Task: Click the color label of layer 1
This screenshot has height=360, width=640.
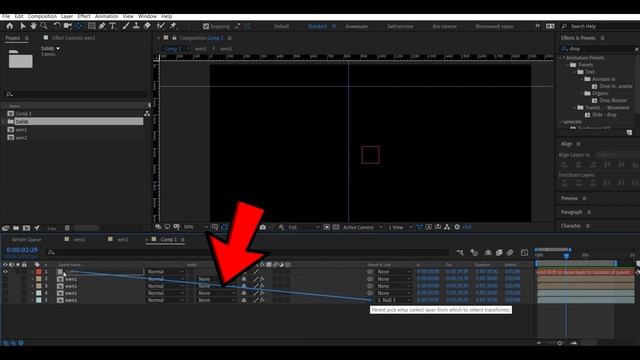Action: (39, 272)
